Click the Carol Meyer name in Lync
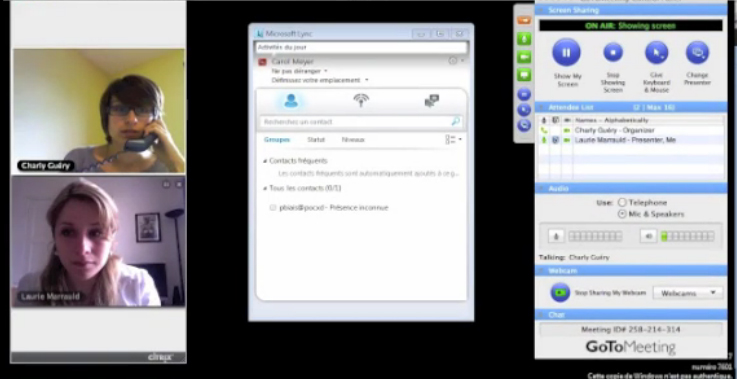The height and width of the screenshot is (379, 737). point(292,62)
